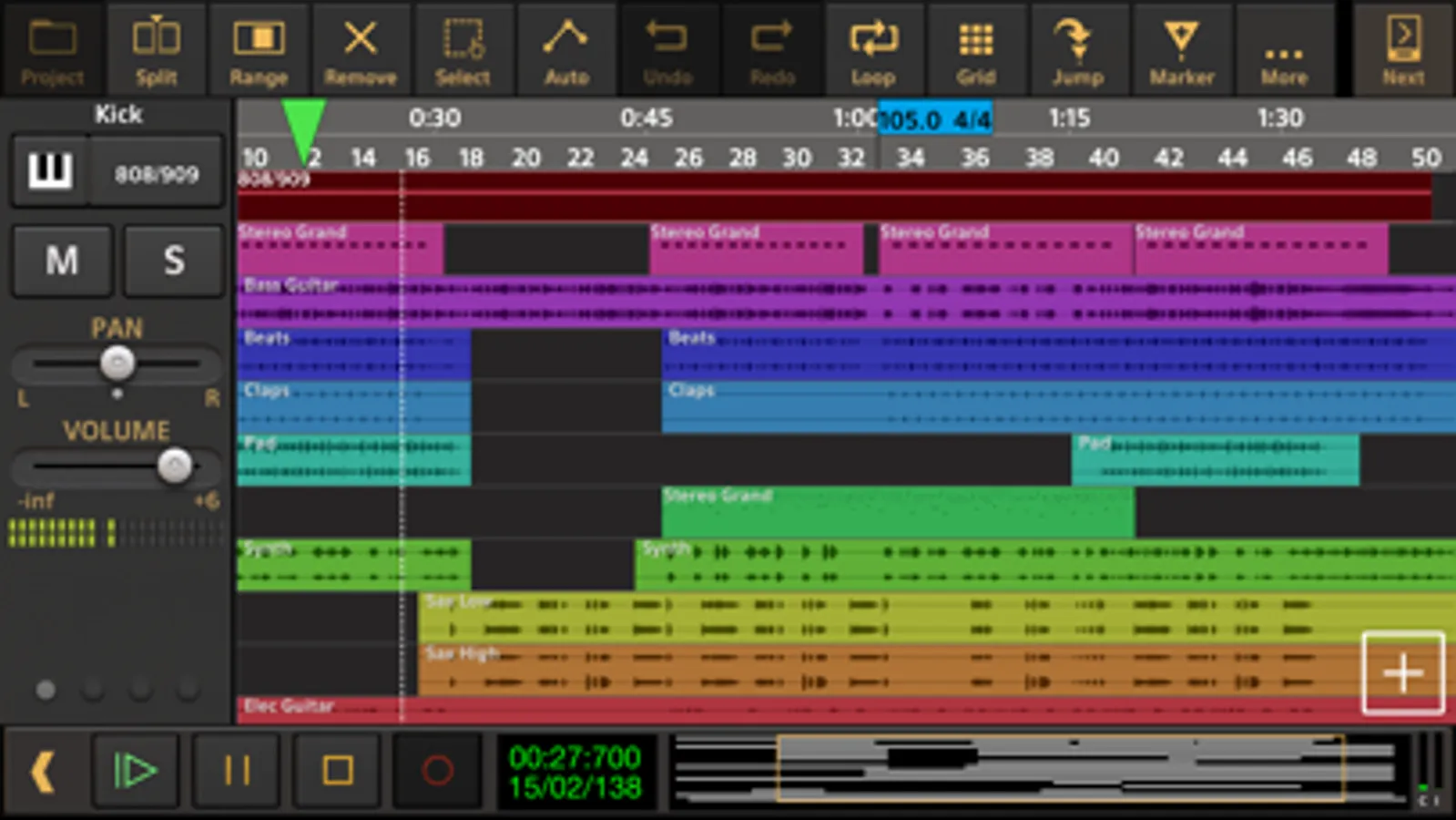Click the Remove tool icon
The width and height of the screenshot is (1456, 820).
pos(361,50)
